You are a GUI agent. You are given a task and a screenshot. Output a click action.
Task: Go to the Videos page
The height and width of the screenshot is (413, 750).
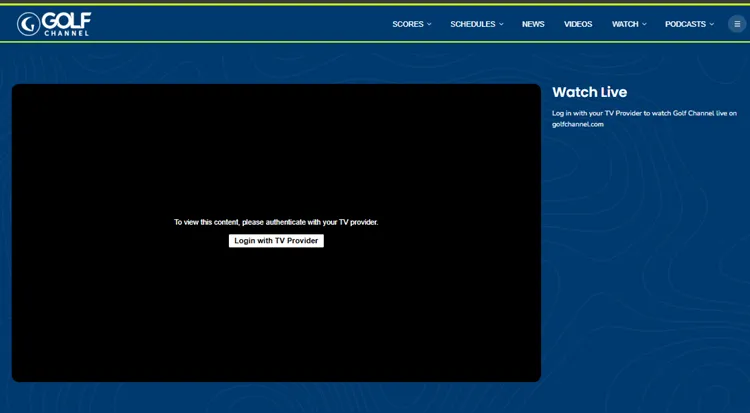pos(578,24)
